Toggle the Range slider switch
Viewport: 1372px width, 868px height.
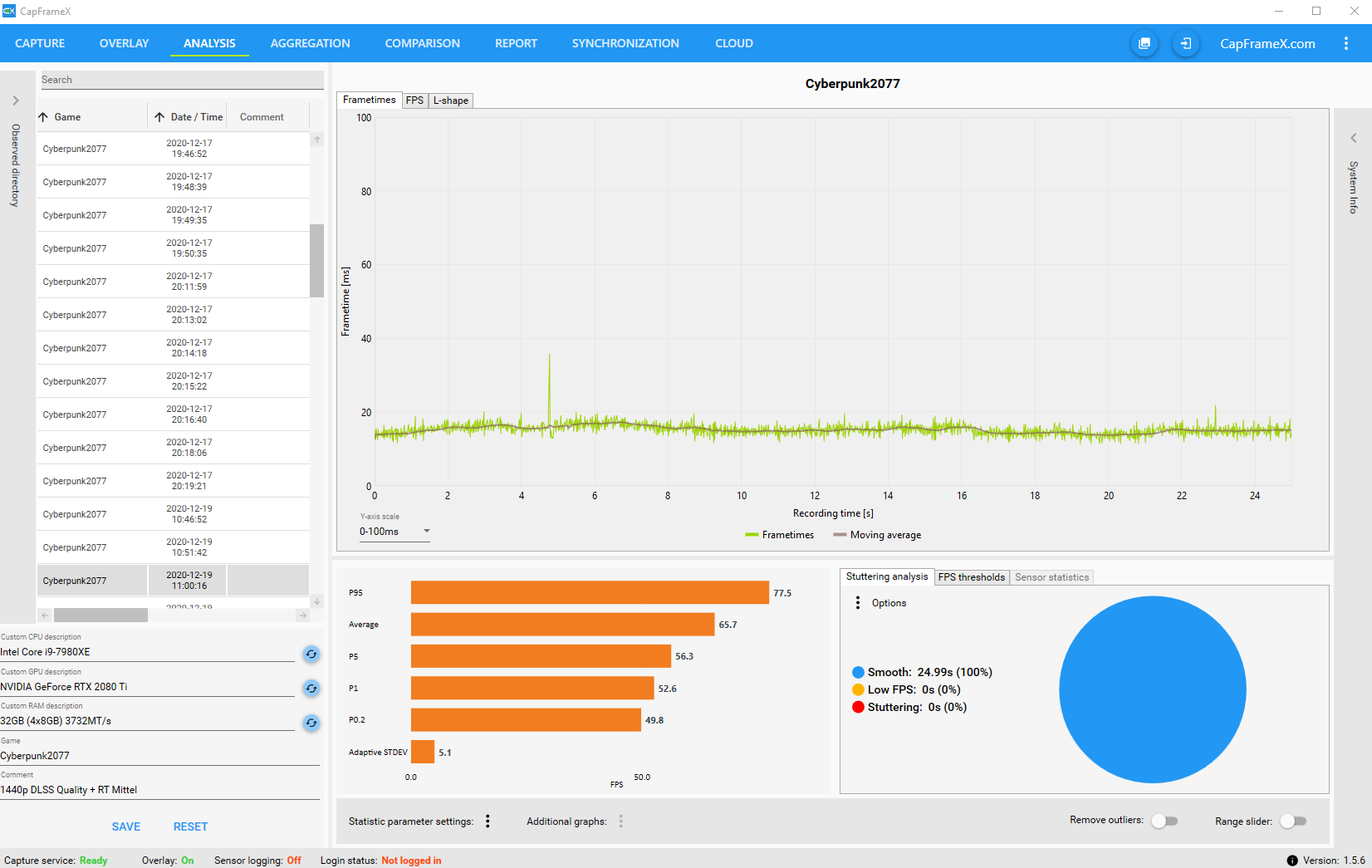coord(1293,821)
